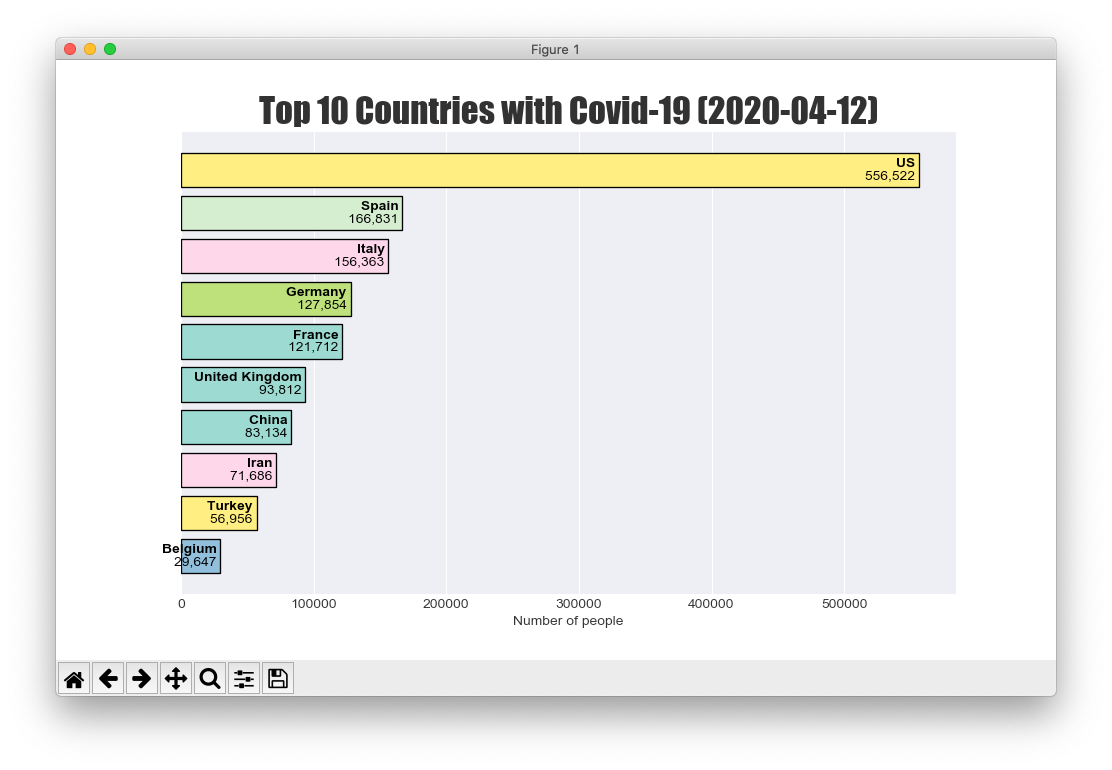The width and height of the screenshot is (1112, 770).
Task: Click the Number of people axis label
Action: click(568, 620)
